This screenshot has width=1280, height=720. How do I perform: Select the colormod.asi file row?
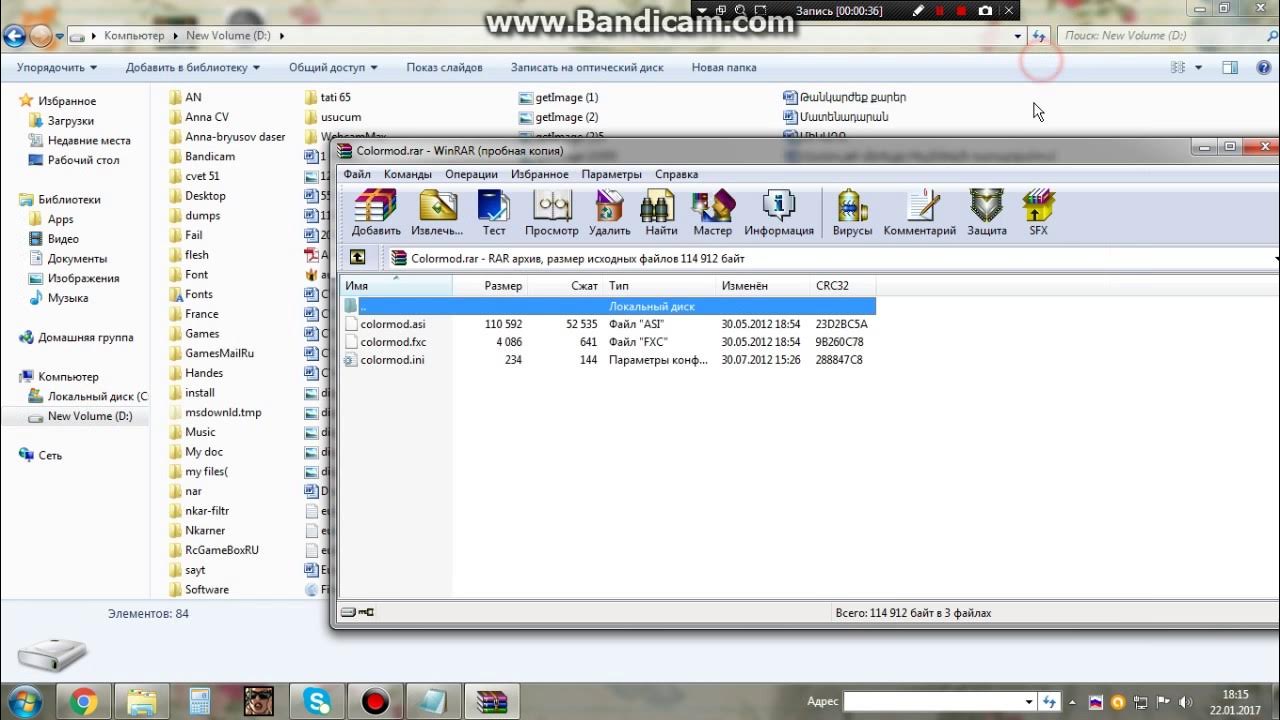point(608,324)
